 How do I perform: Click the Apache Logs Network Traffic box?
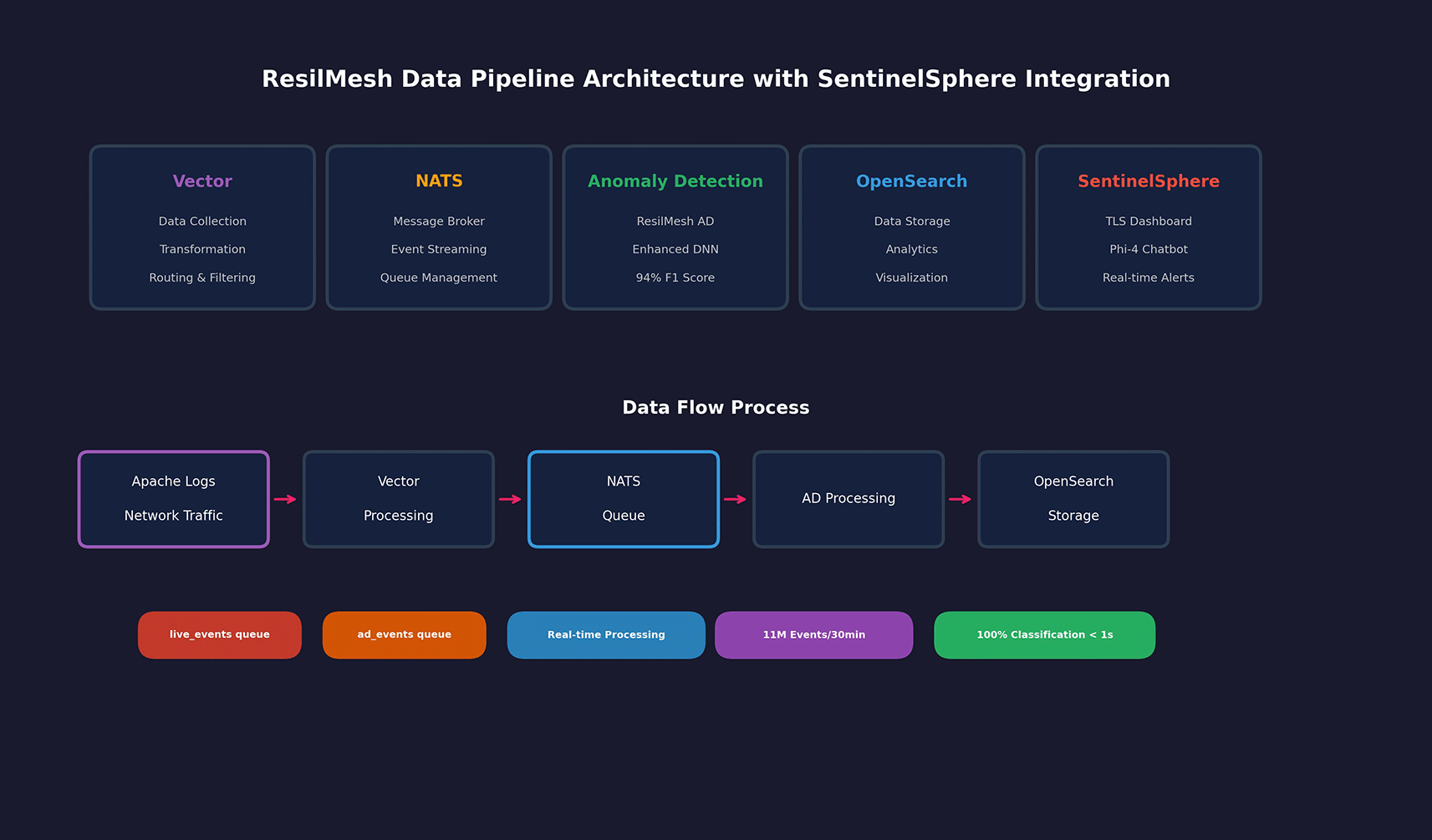coord(174,499)
